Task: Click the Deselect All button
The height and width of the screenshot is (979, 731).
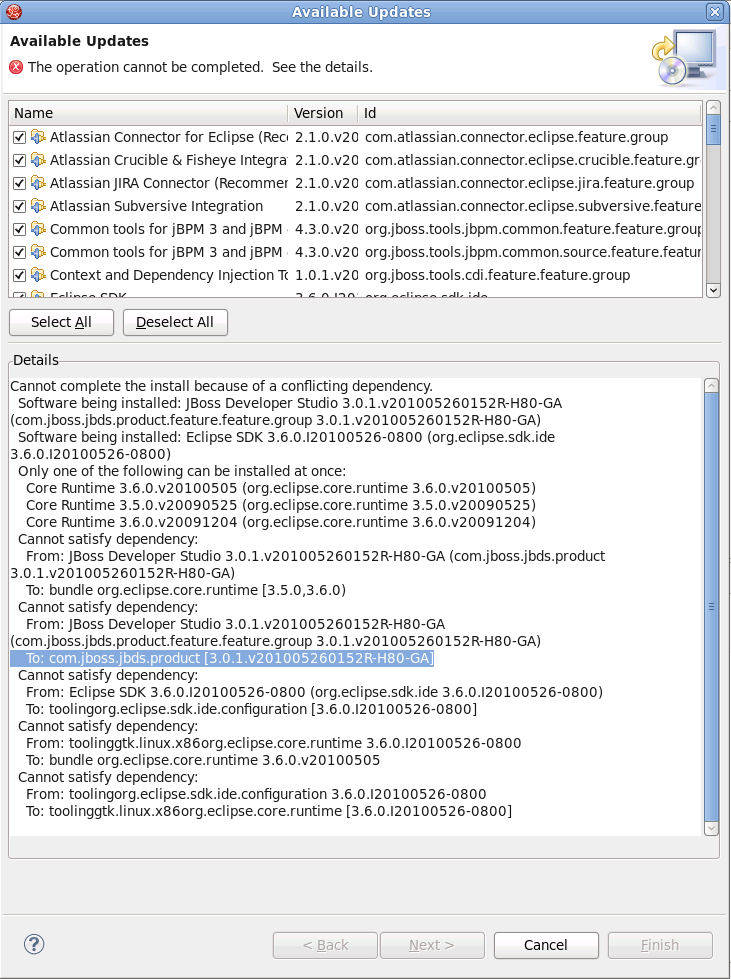Action: point(175,322)
